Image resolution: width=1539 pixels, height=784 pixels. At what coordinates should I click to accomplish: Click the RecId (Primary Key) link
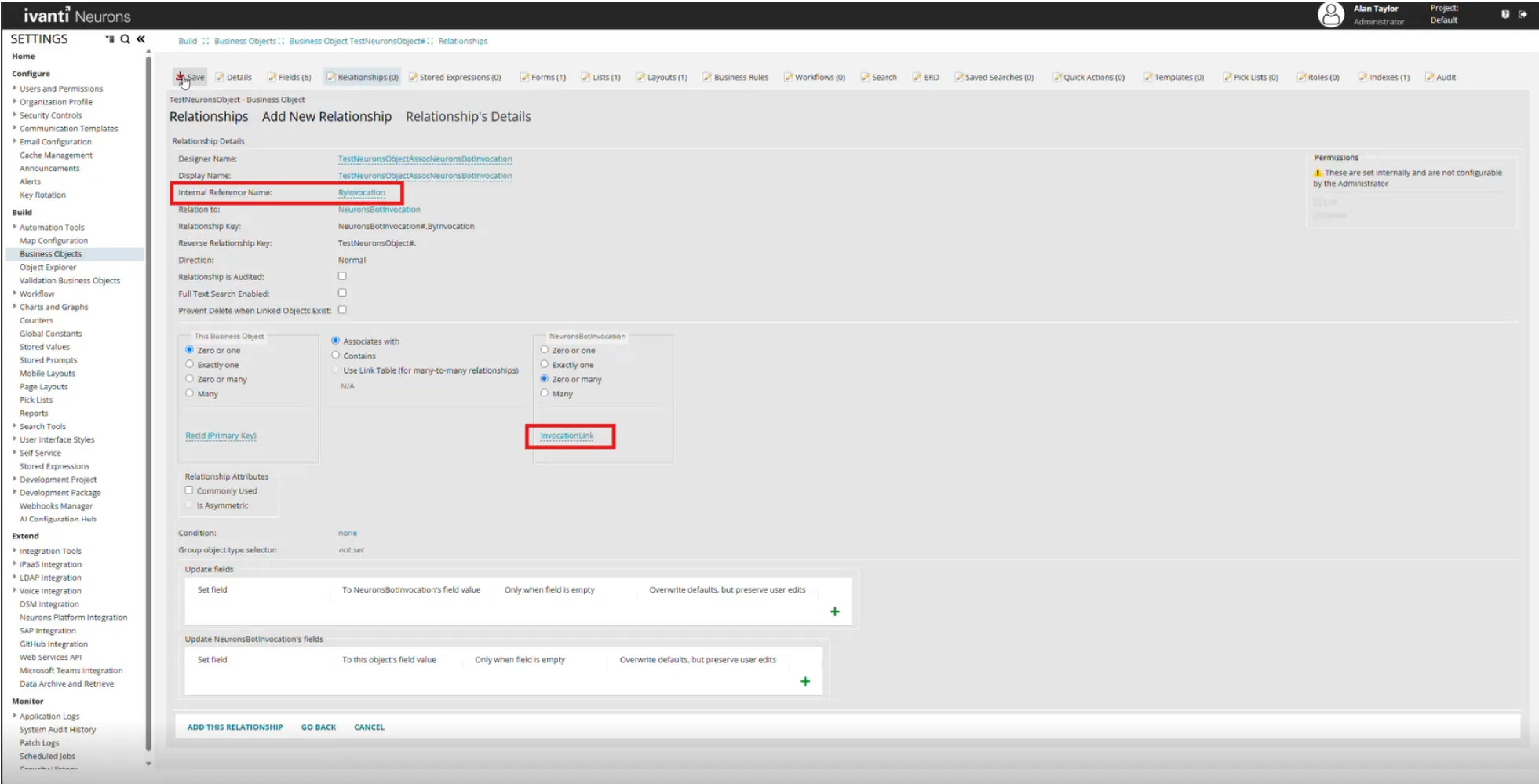(221, 436)
